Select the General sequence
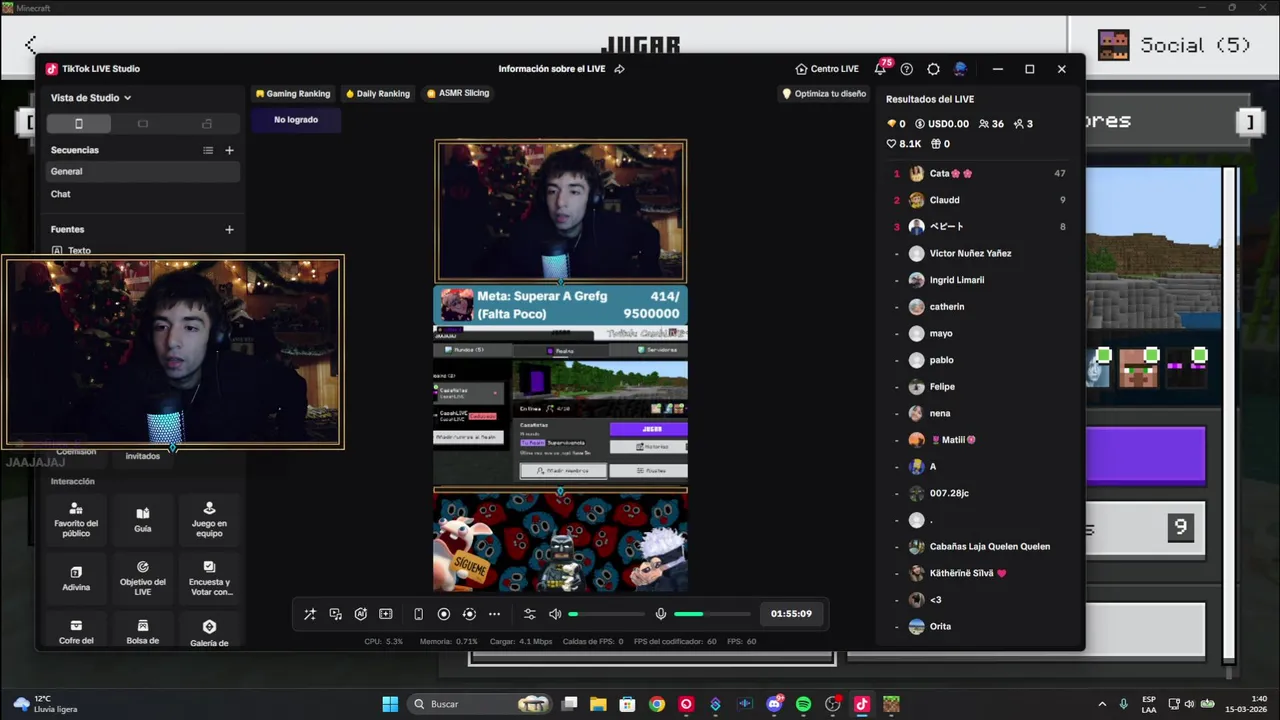This screenshot has width=1280, height=720. tap(144, 171)
